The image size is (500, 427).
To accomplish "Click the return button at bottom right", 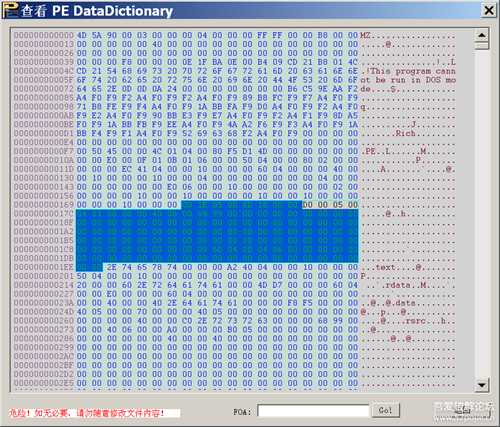I will click(x=464, y=410).
